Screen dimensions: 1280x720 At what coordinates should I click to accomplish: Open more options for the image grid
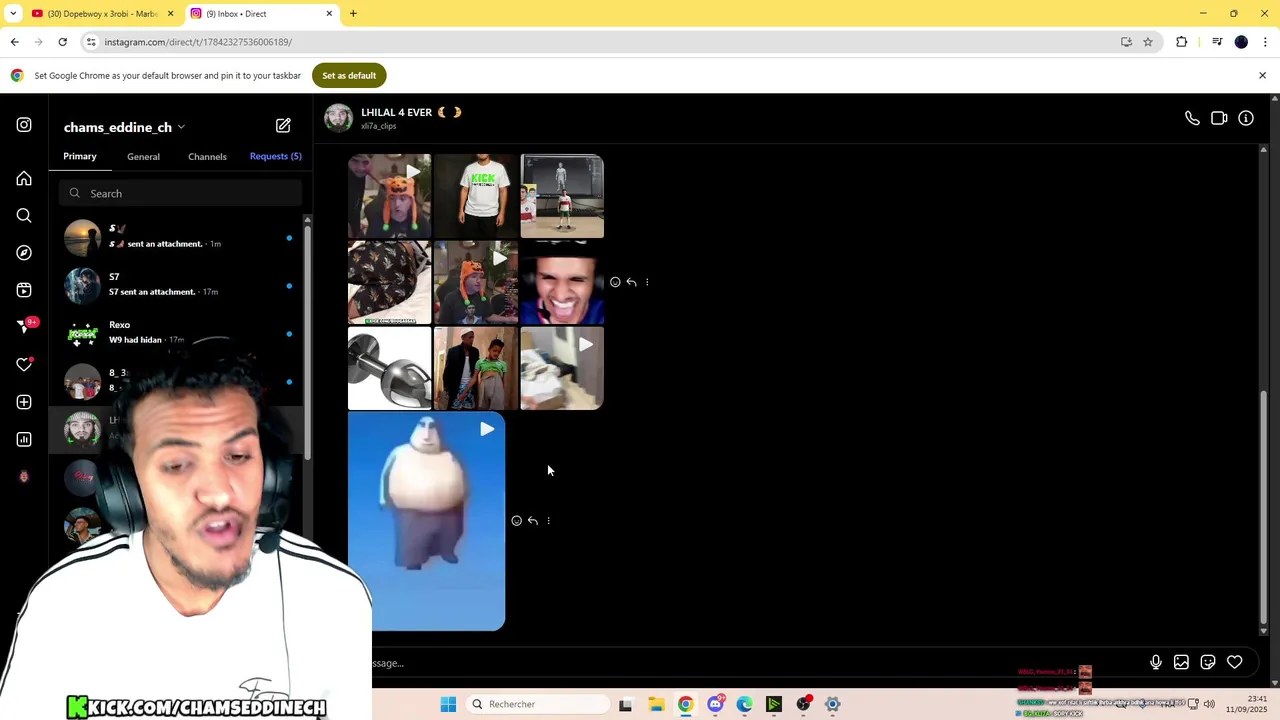[647, 282]
